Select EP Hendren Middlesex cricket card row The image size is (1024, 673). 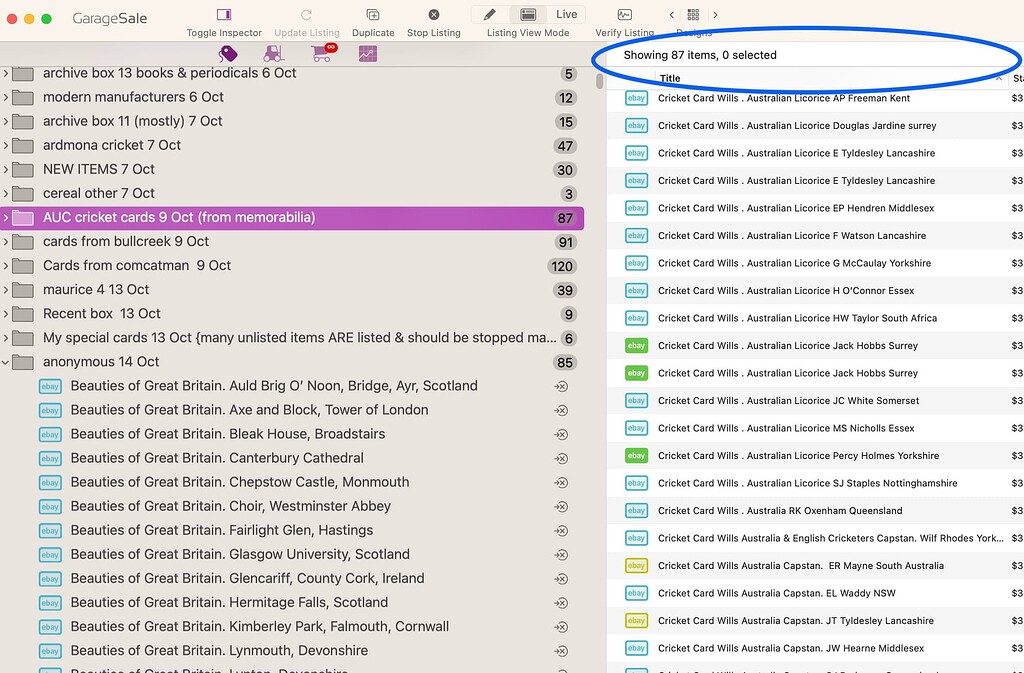(x=815, y=208)
